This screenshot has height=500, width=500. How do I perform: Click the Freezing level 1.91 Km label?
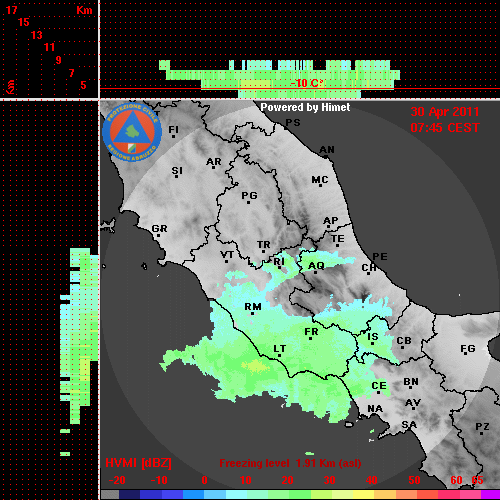pos(290,463)
